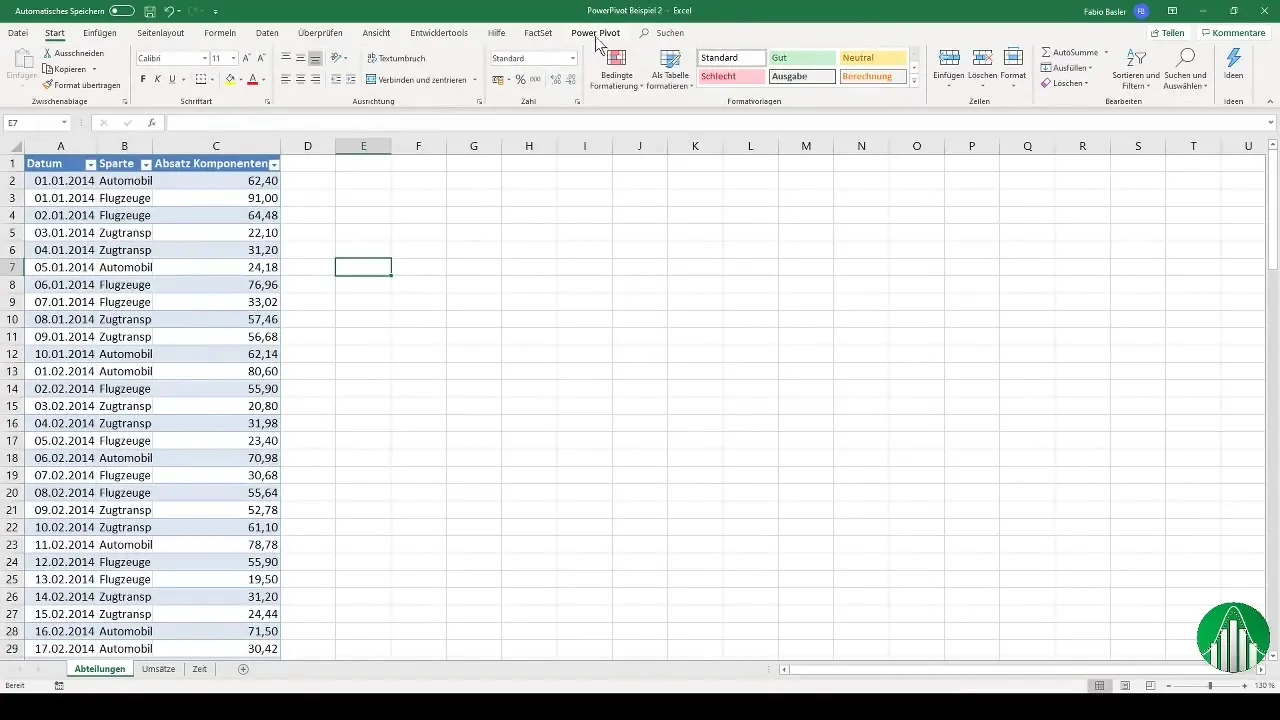Apply the Gut cell style
Viewport: 1280px width, 720px height.
[x=802, y=58]
